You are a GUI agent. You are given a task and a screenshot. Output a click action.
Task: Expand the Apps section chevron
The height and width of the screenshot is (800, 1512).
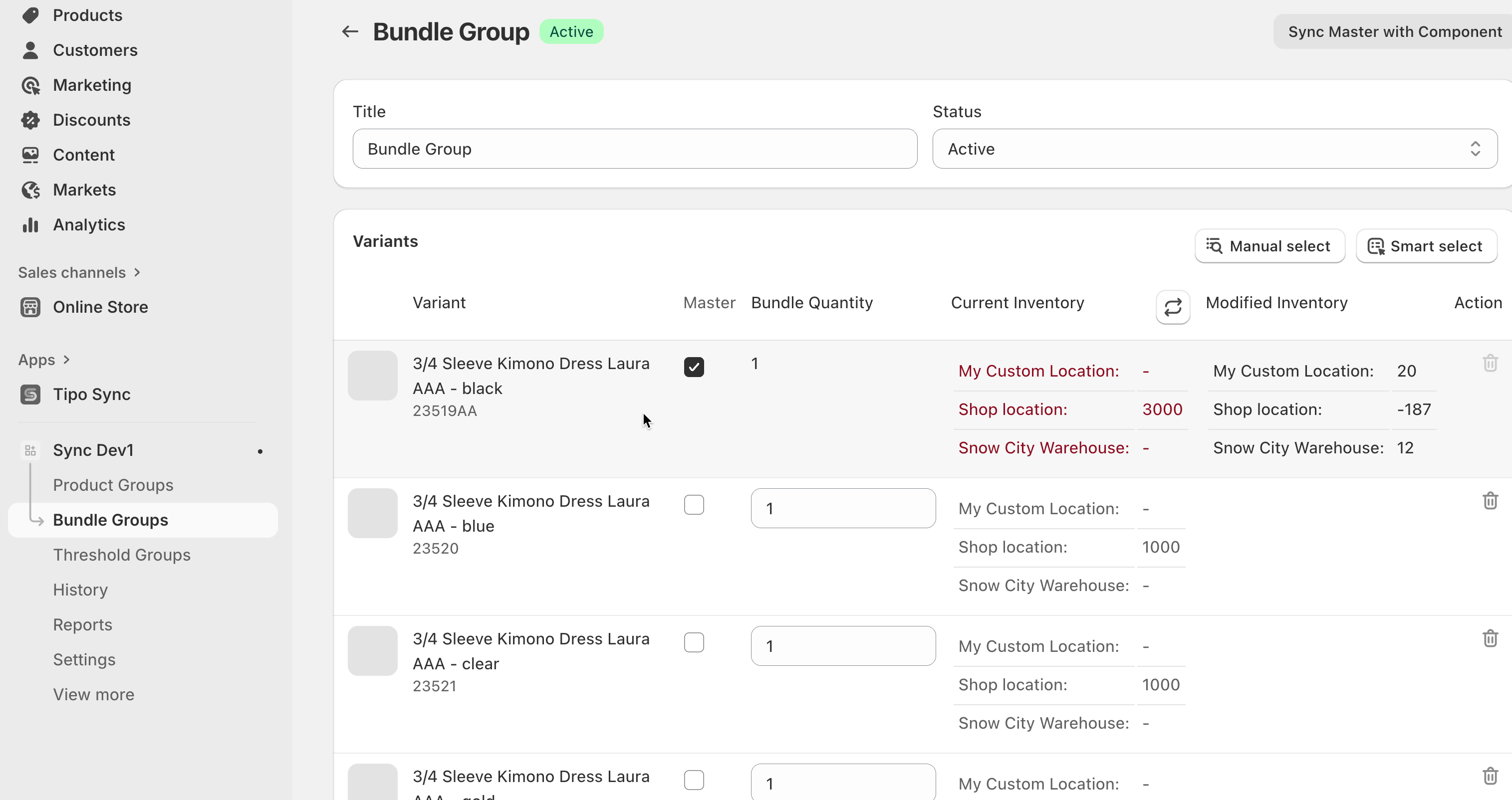pos(66,360)
